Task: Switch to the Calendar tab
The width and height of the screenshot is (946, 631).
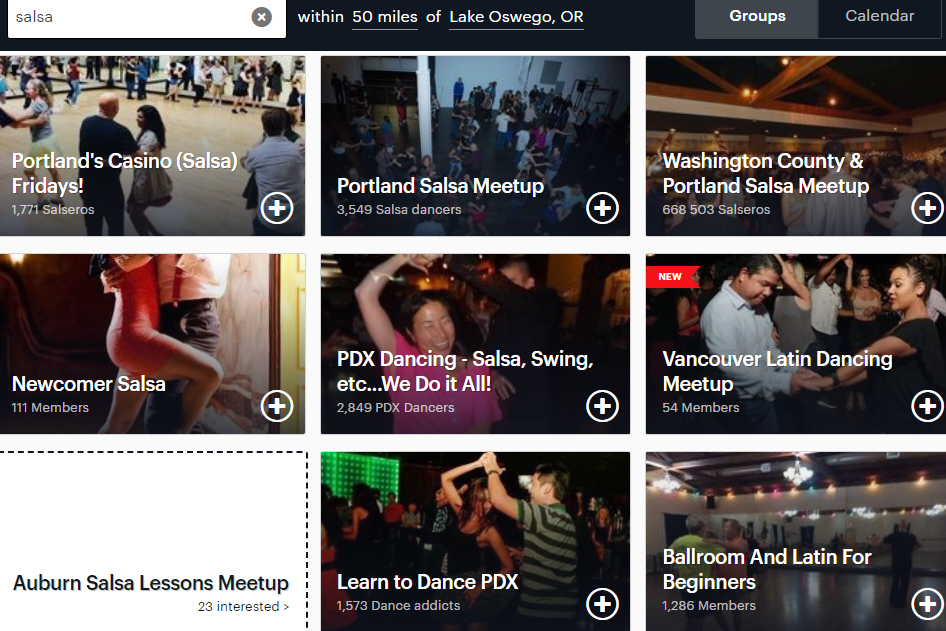Action: coord(879,16)
